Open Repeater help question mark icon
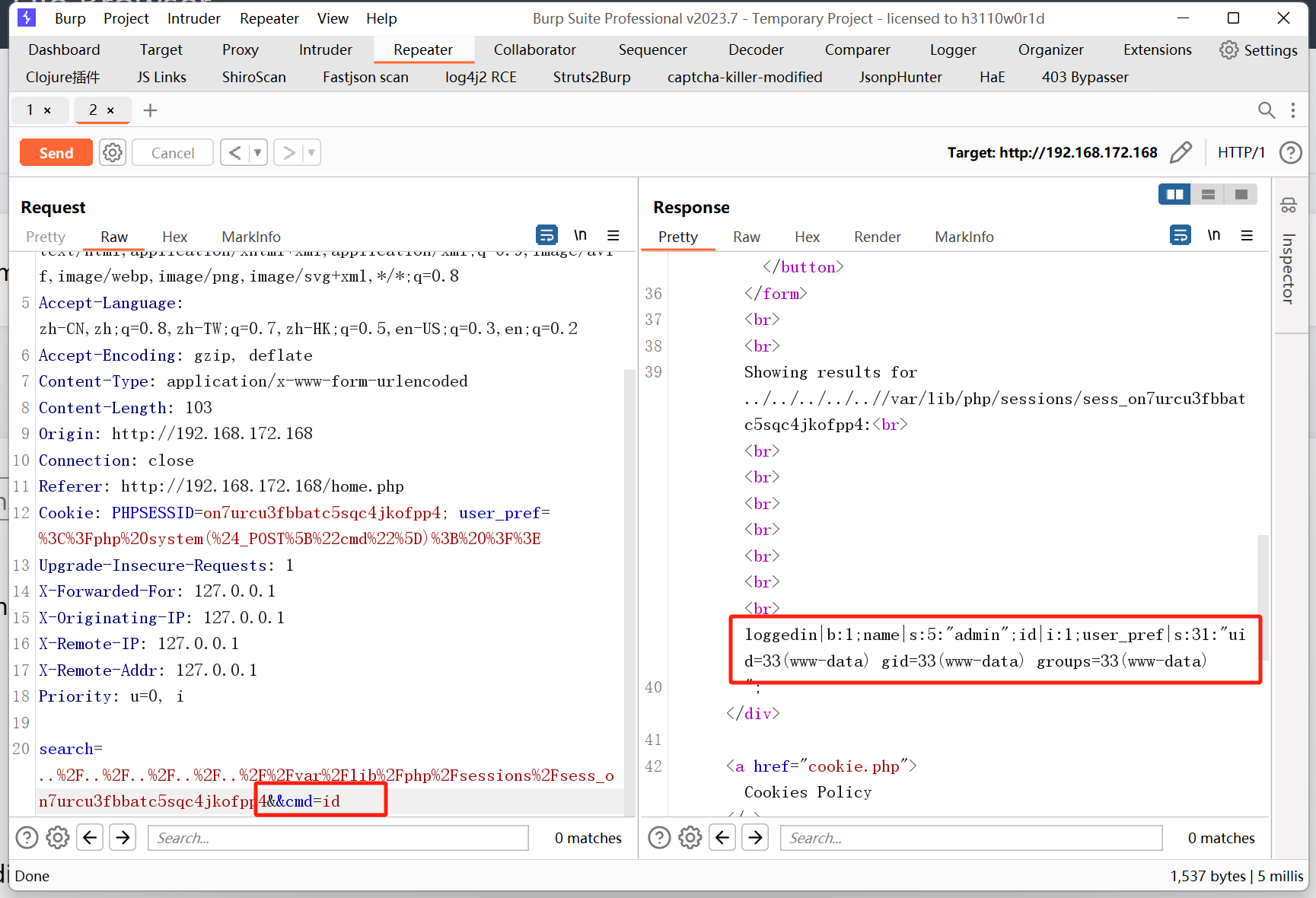This screenshot has width=1316, height=898. [x=1290, y=152]
